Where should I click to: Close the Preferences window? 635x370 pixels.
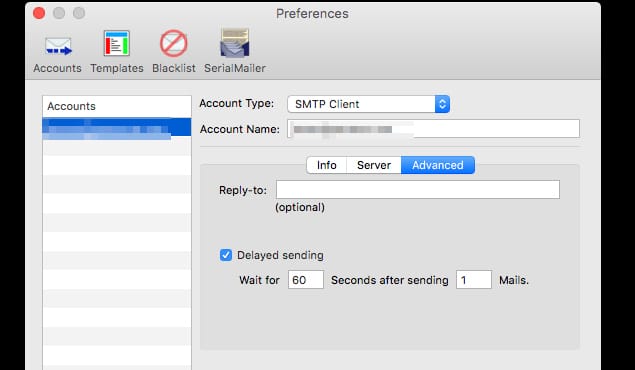pyautogui.click(x=39, y=13)
